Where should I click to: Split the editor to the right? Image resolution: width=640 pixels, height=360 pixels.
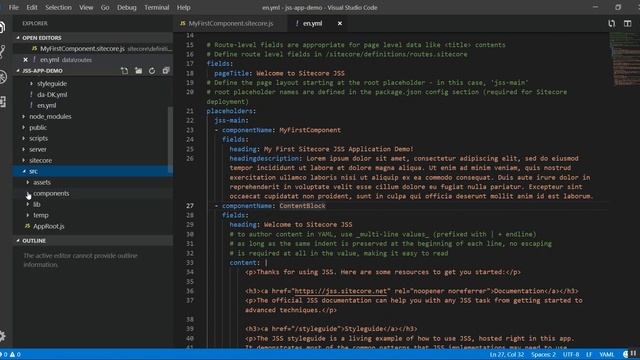pos(627,23)
